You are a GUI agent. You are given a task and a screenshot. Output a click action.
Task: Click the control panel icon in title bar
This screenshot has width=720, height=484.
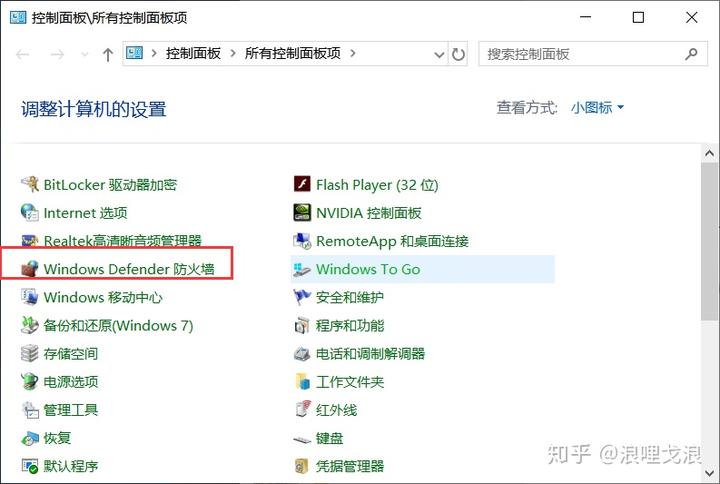pos(18,17)
